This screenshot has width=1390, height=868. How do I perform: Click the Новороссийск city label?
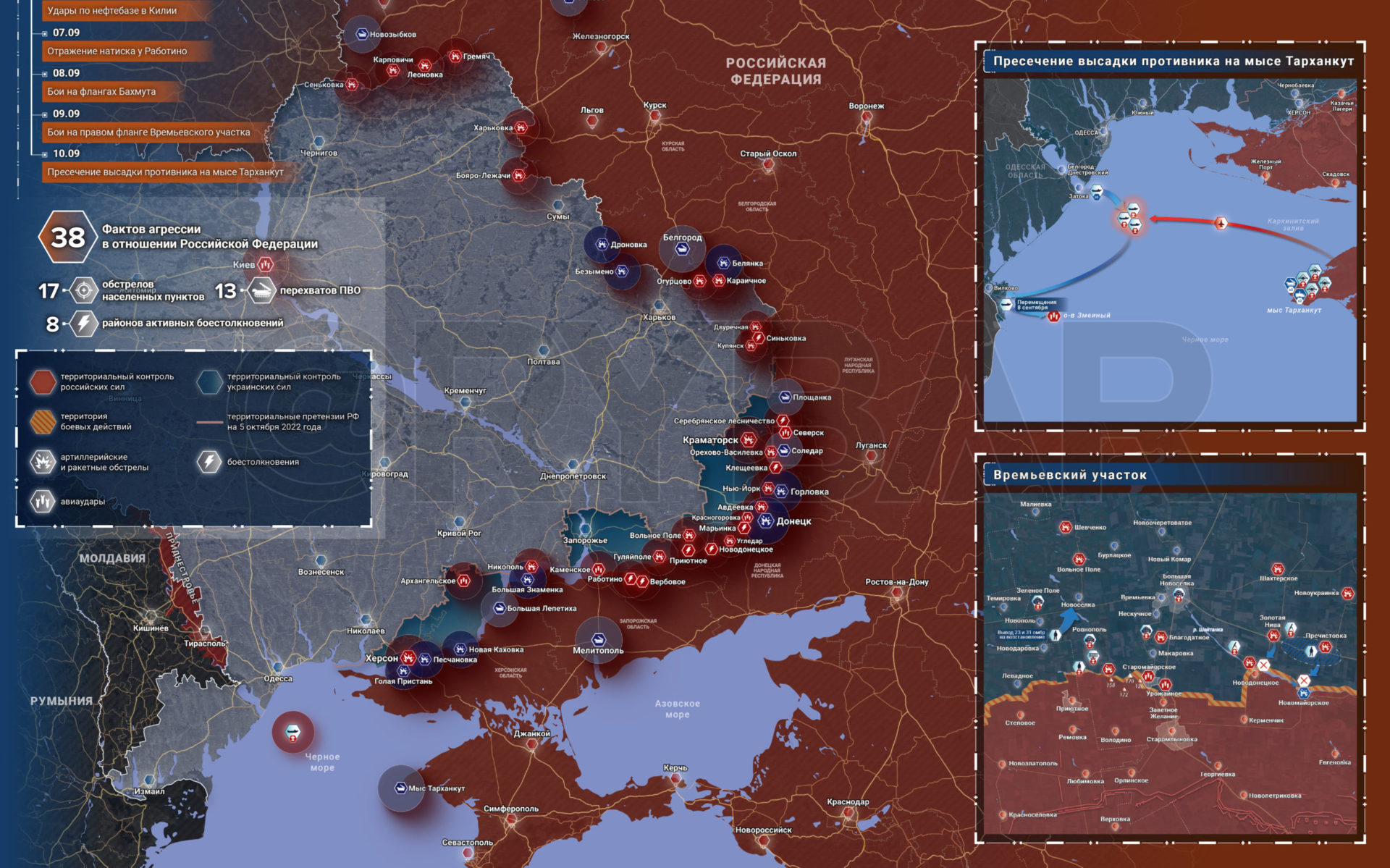pyautogui.click(x=763, y=830)
